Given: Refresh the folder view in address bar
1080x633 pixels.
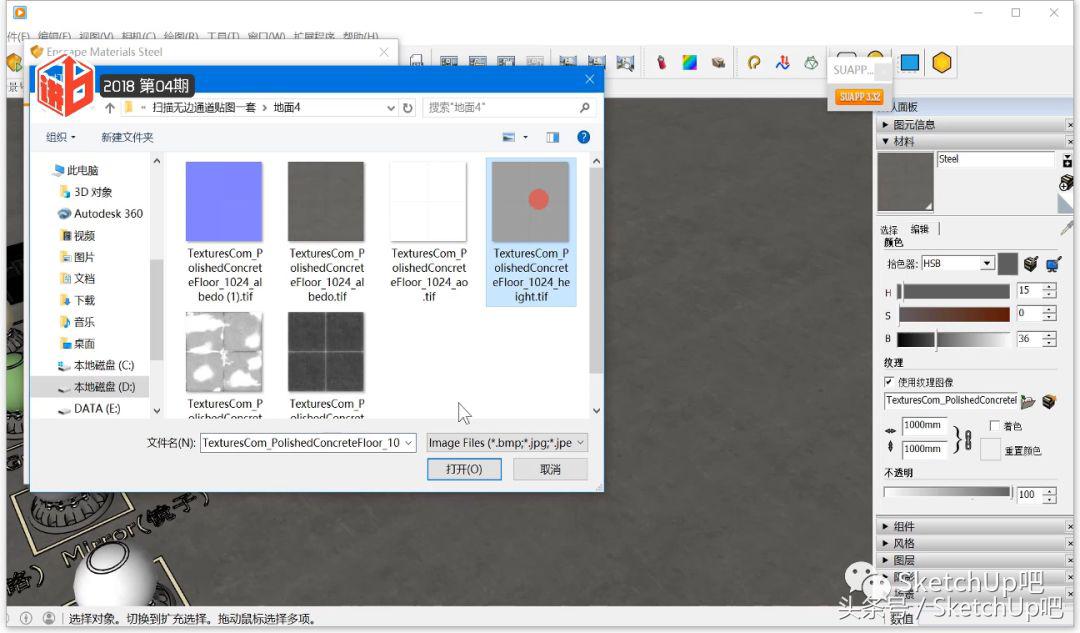Looking at the screenshot, I should [407, 108].
